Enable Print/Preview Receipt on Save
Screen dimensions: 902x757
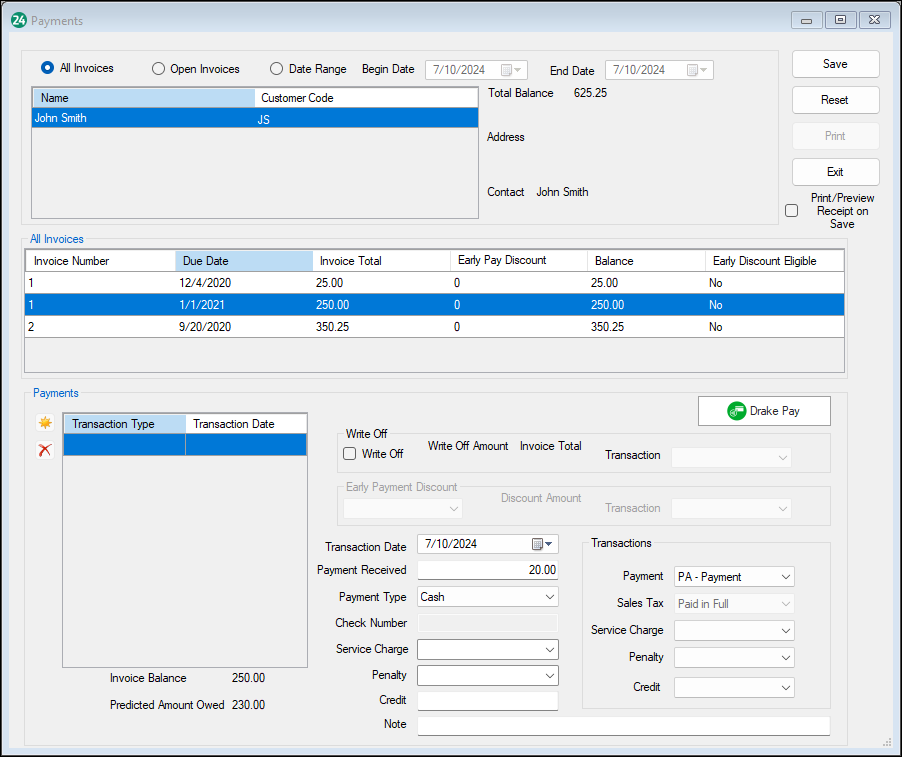tap(791, 210)
